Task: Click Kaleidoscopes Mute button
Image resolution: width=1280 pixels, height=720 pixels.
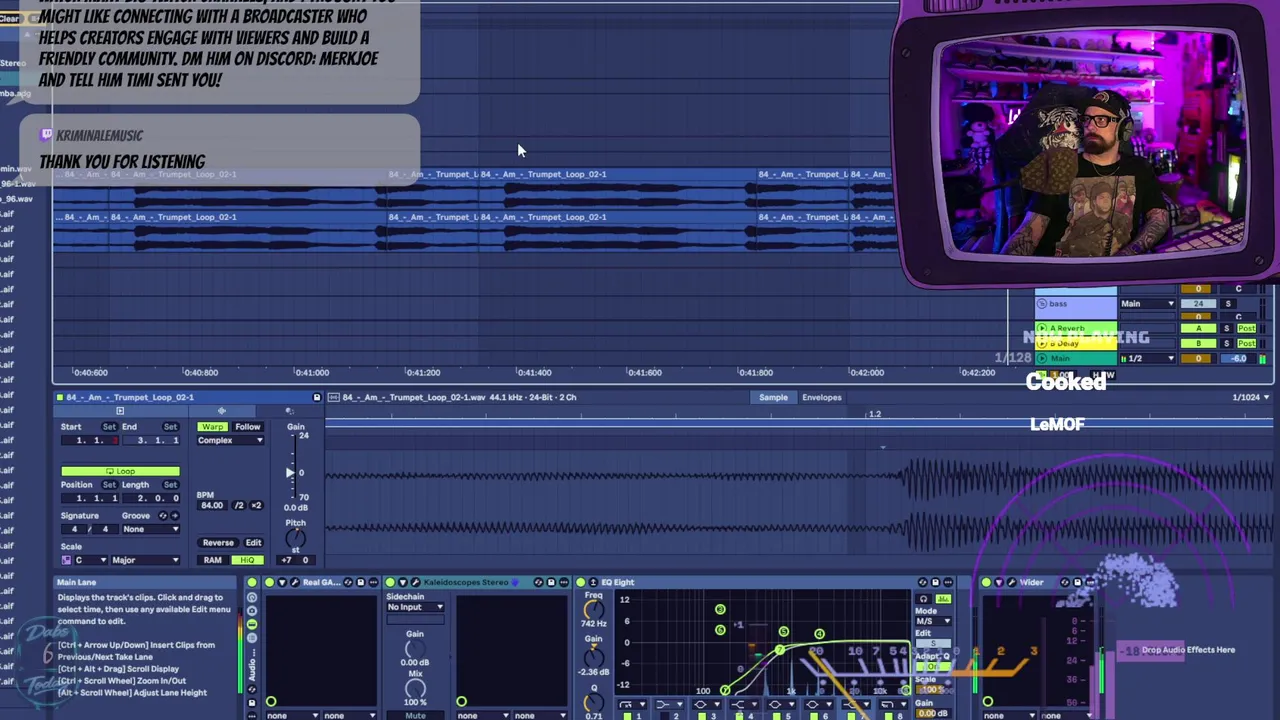Action: (415, 716)
